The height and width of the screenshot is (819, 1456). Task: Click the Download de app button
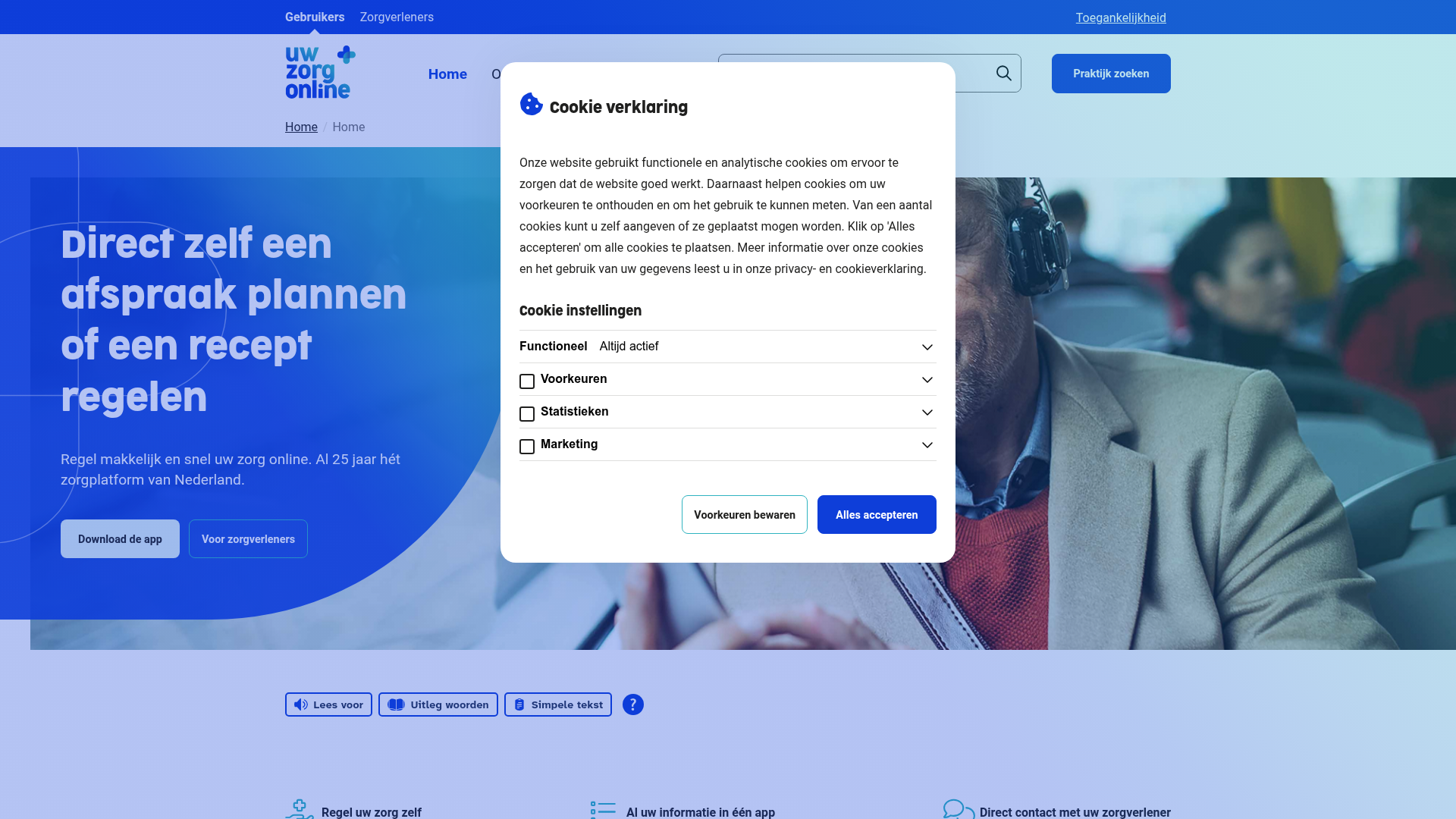(x=120, y=539)
